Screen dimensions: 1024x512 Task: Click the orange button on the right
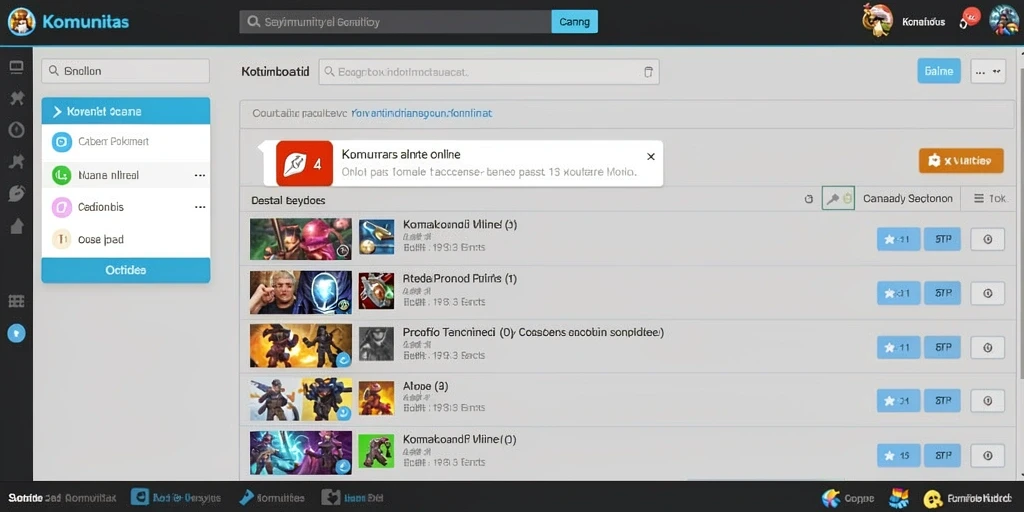pos(961,161)
